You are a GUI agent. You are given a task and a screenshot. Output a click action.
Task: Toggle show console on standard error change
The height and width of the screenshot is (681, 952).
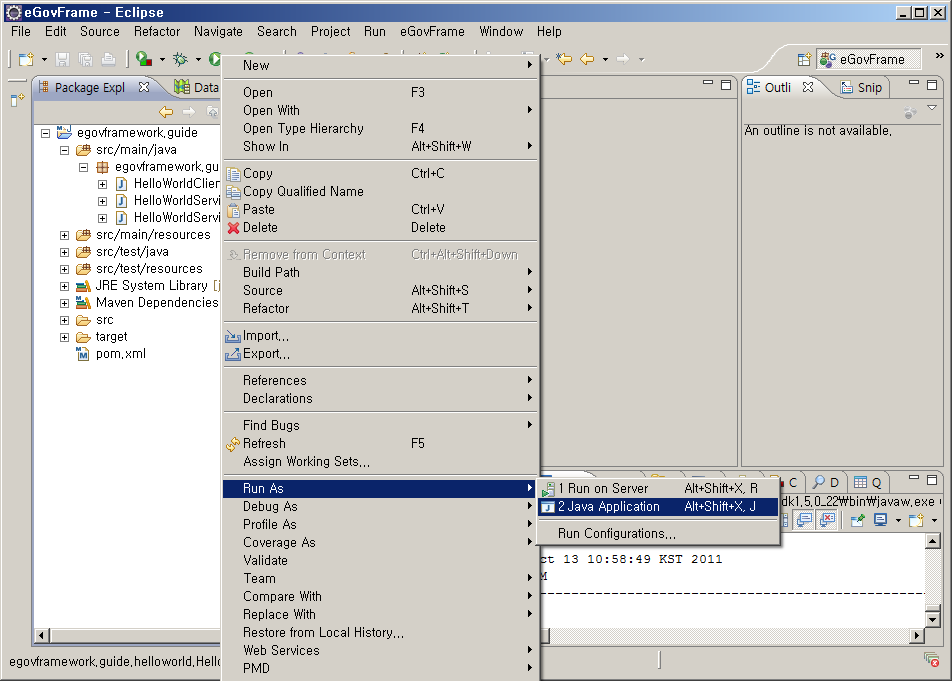(x=827, y=520)
